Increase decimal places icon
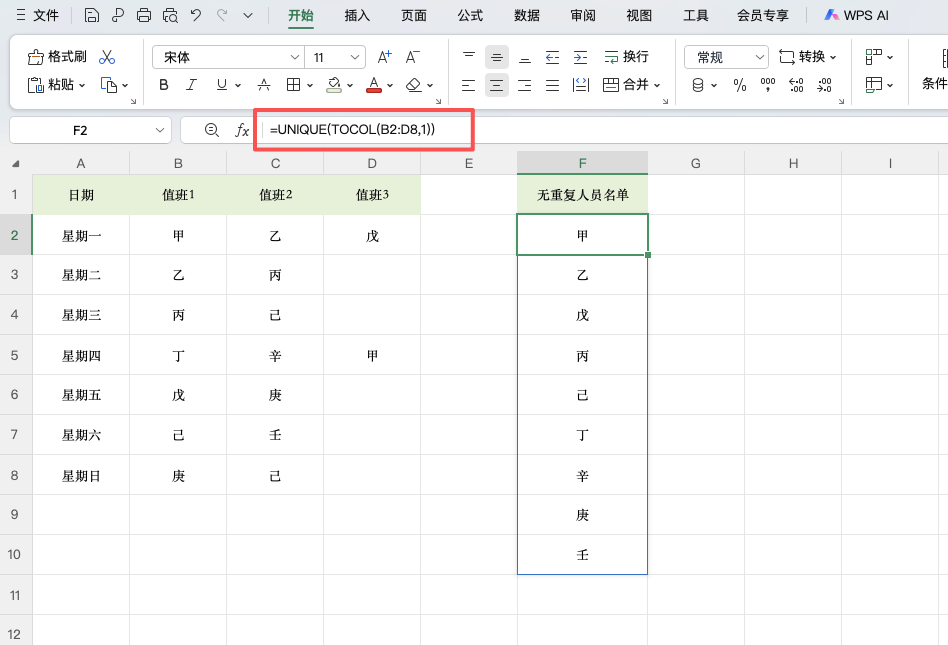This screenshot has height=645, width=948. pyautogui.click(x=796, y=85)
